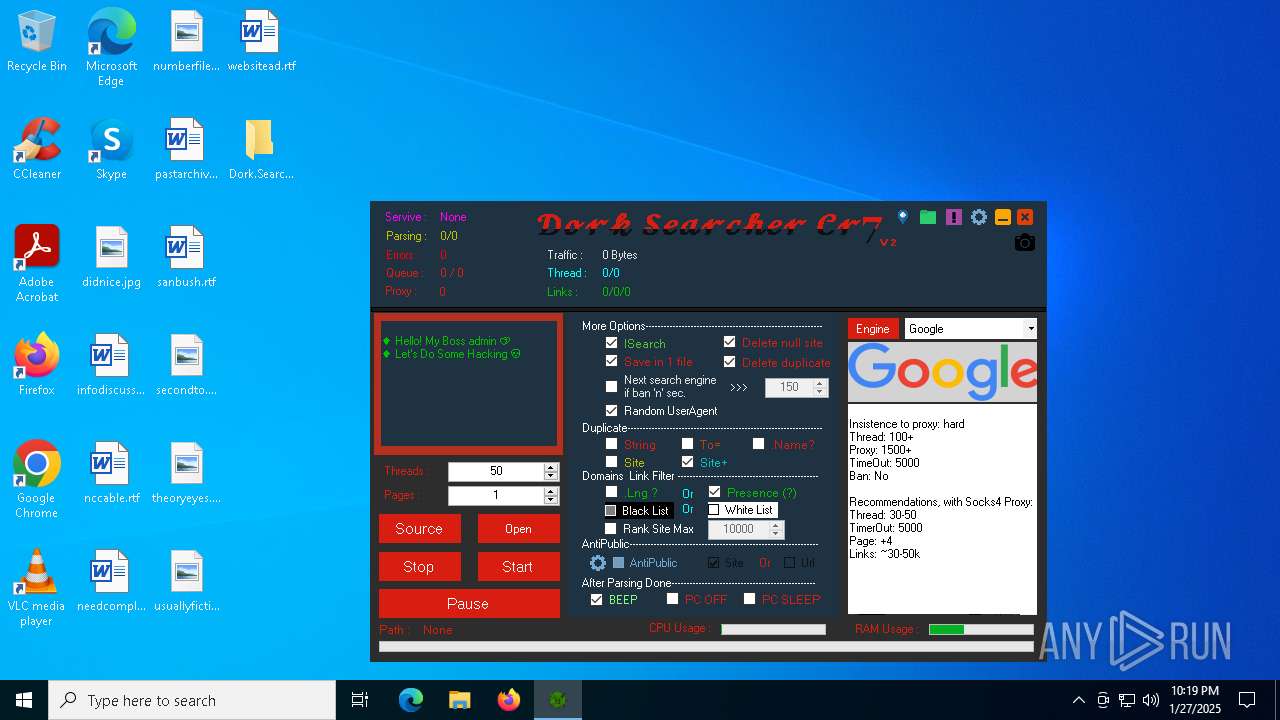Enable String duplicate checkbox

(611, 444)
